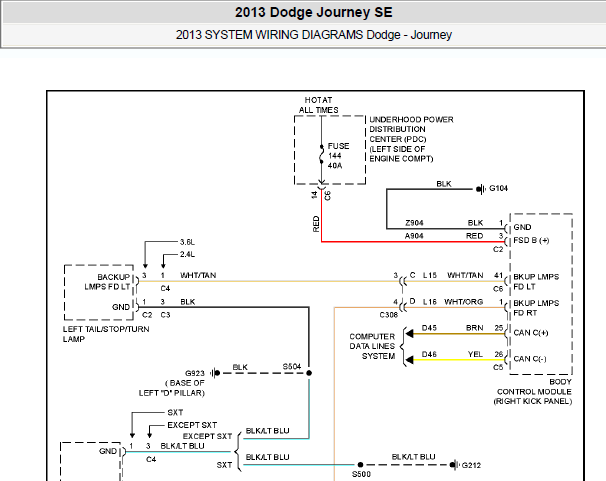This screenshot has height=481, width=606.
Task: Click the arrowhead pointing down from 3.6L
Action: (145, 266)
